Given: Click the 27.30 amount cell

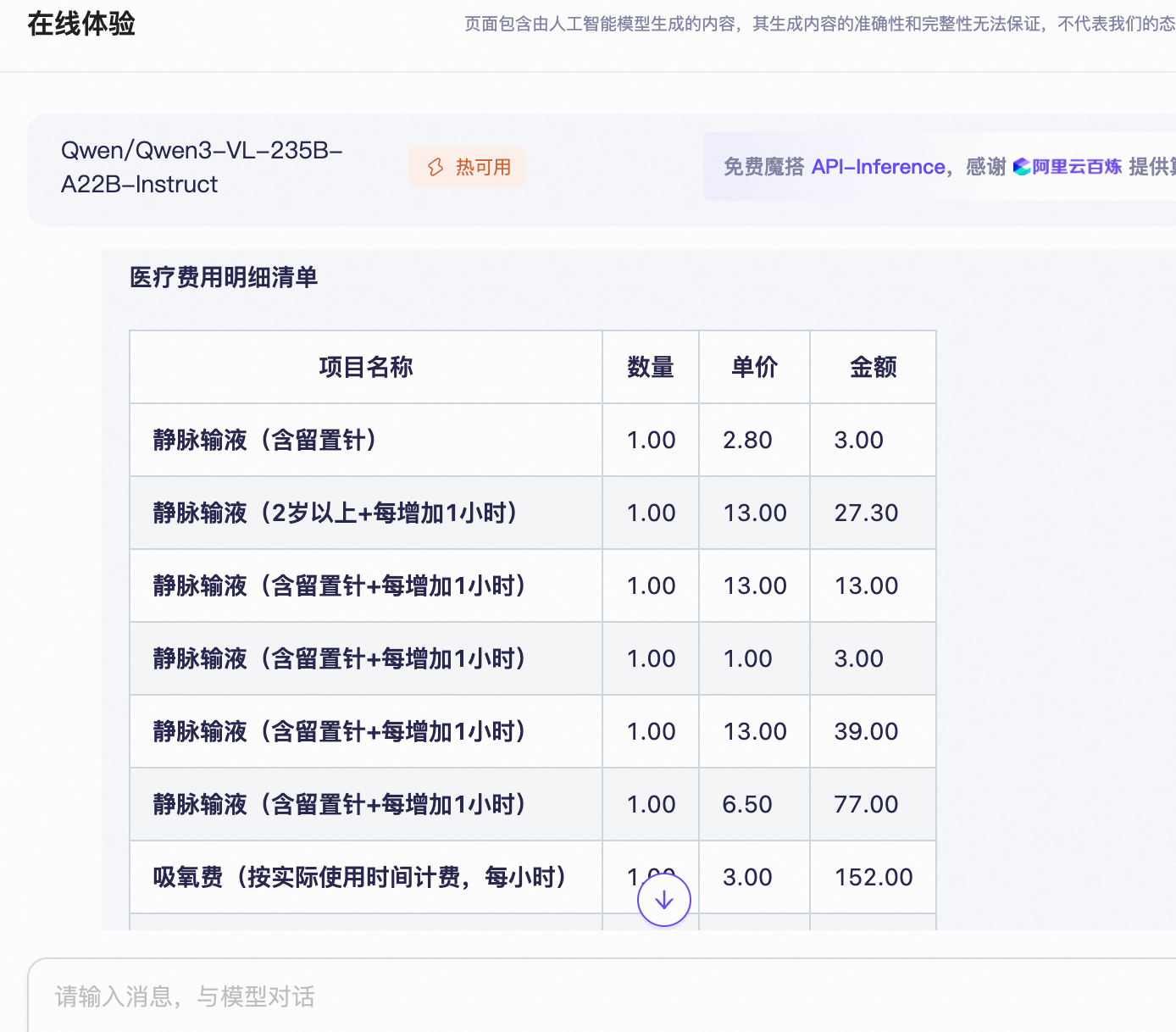Looking at the screenshot, I should (866, 513).
